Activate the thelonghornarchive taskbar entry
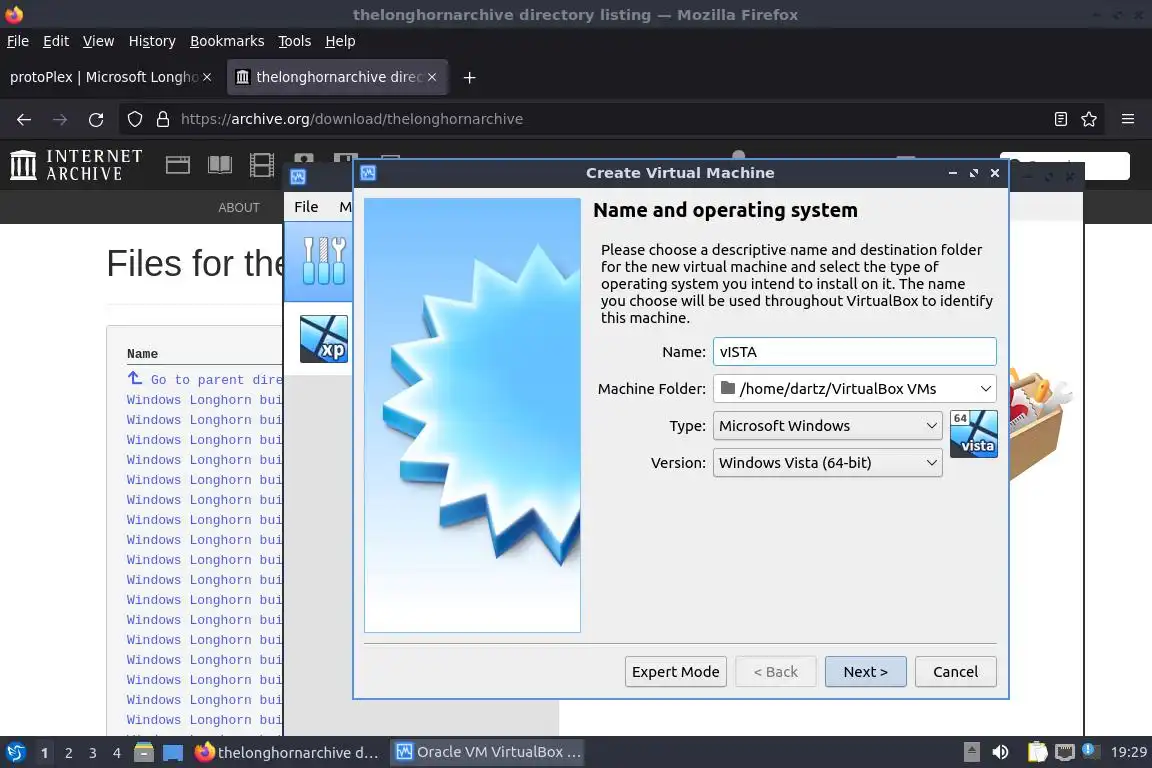 (287, 753)
